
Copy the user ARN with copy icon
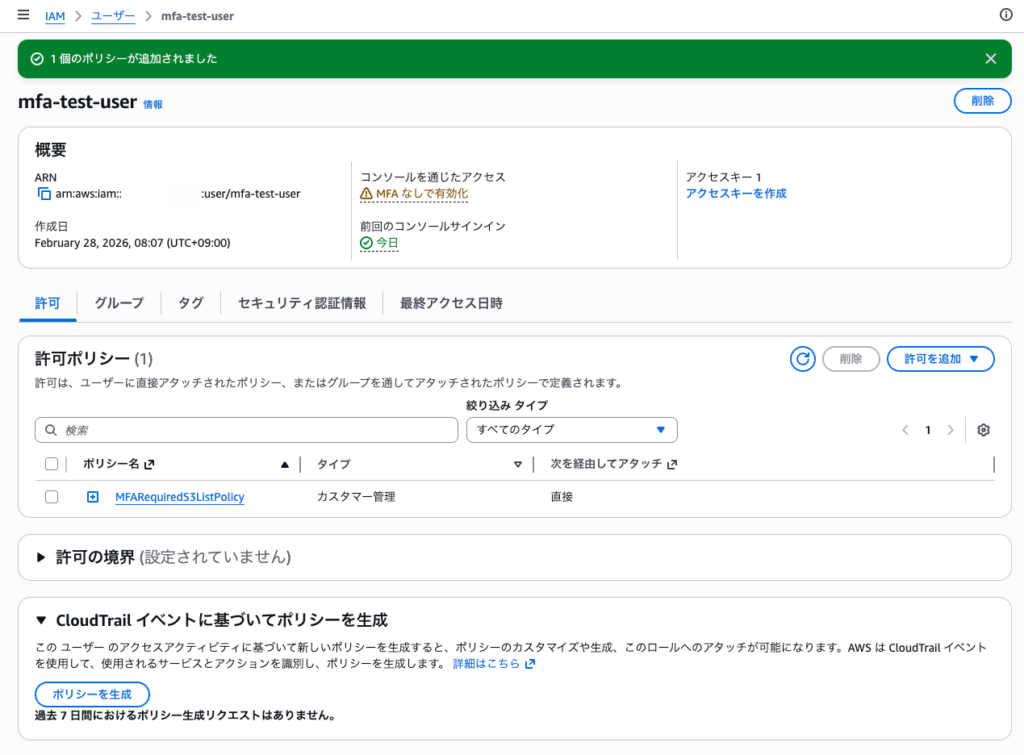click(43, 194)
